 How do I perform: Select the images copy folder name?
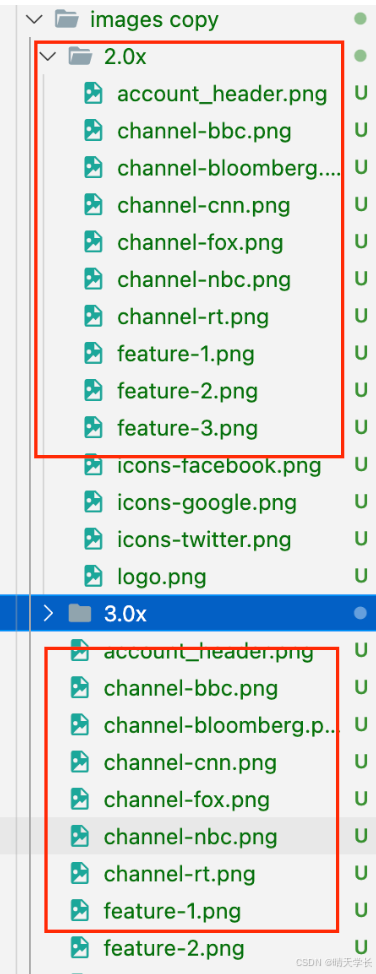154,20
